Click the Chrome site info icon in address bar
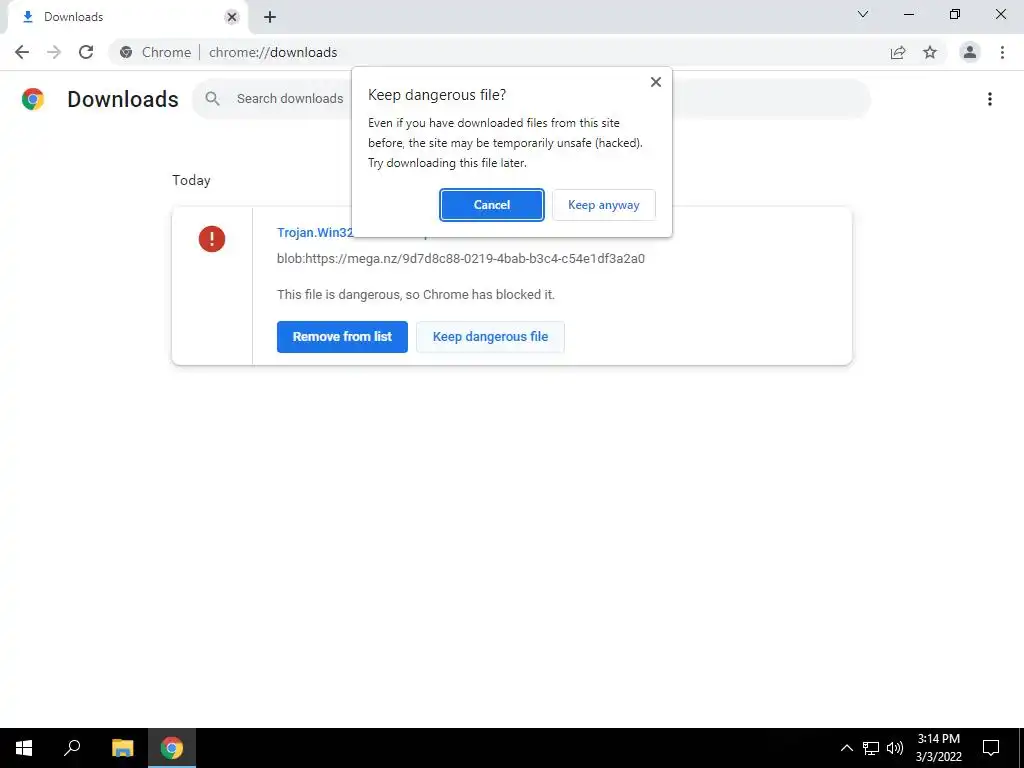This screenshot has width=1024, height=768. (127, 52)
